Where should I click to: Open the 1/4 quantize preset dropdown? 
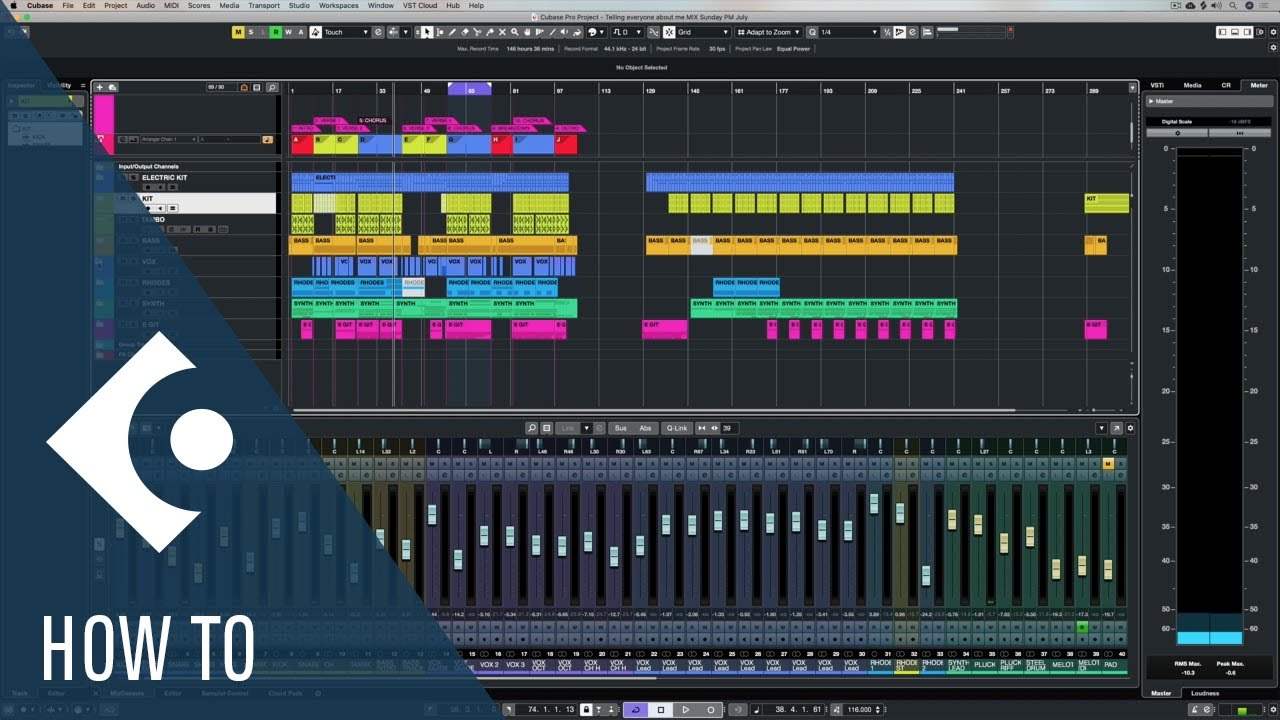coord(849,32)
